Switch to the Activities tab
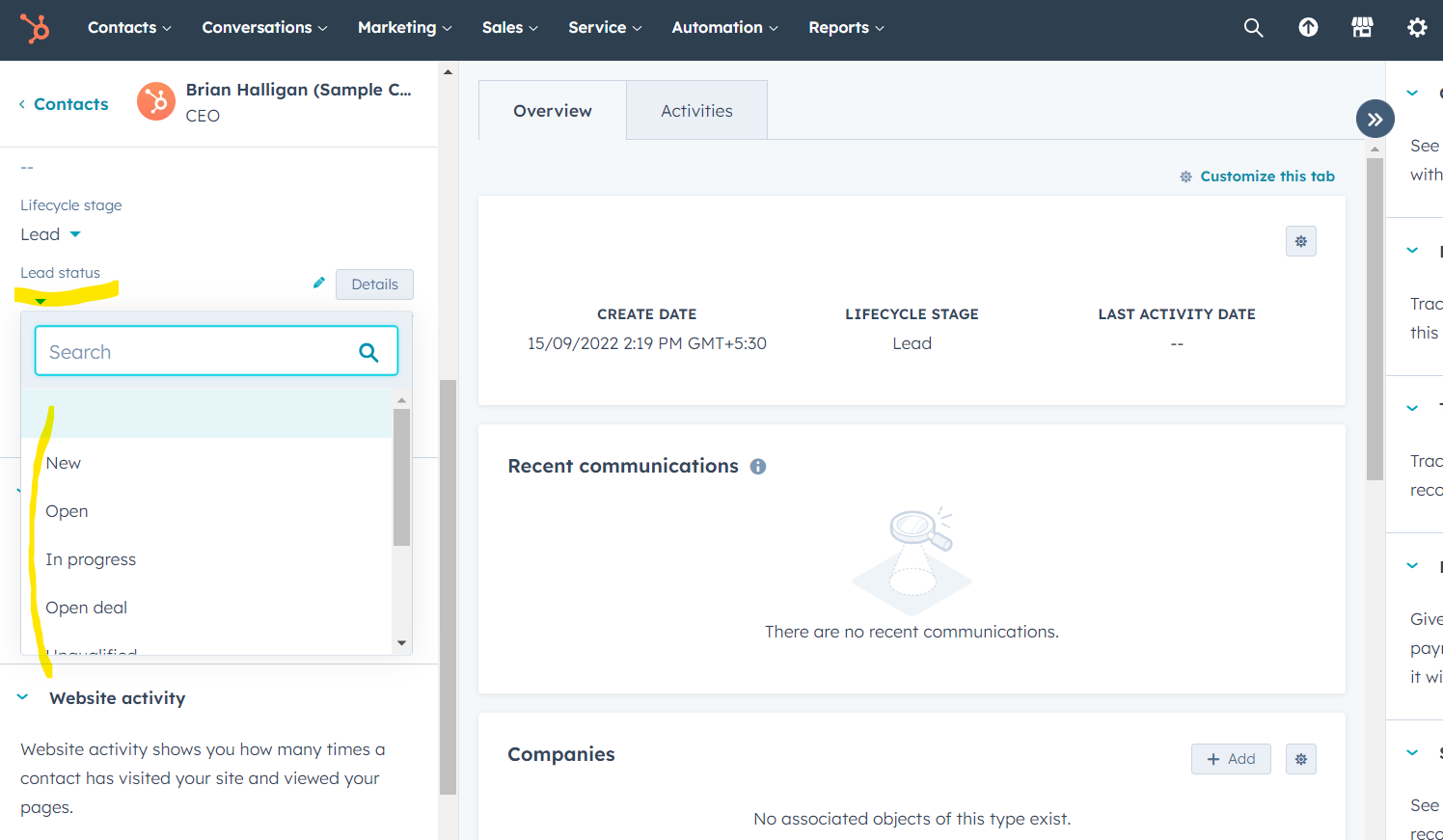1443x840 pixels. 696,111
